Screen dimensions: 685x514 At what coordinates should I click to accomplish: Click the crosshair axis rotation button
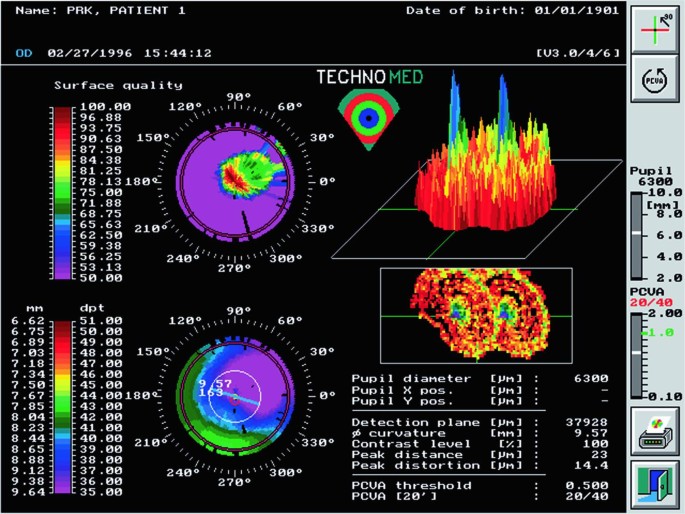655,28
